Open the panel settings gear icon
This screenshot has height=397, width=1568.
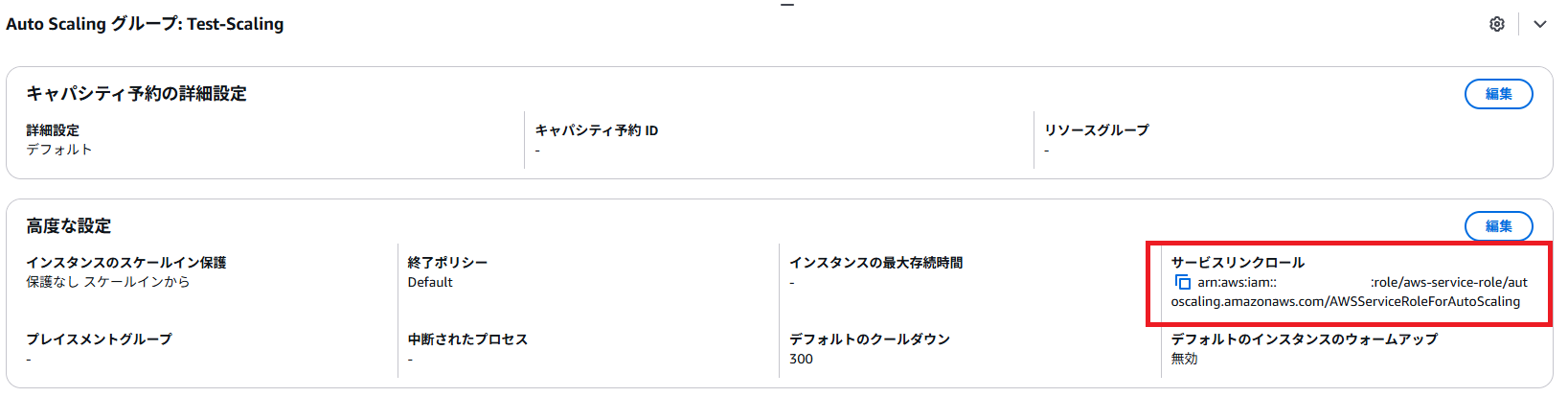[x=1496, y=24]
